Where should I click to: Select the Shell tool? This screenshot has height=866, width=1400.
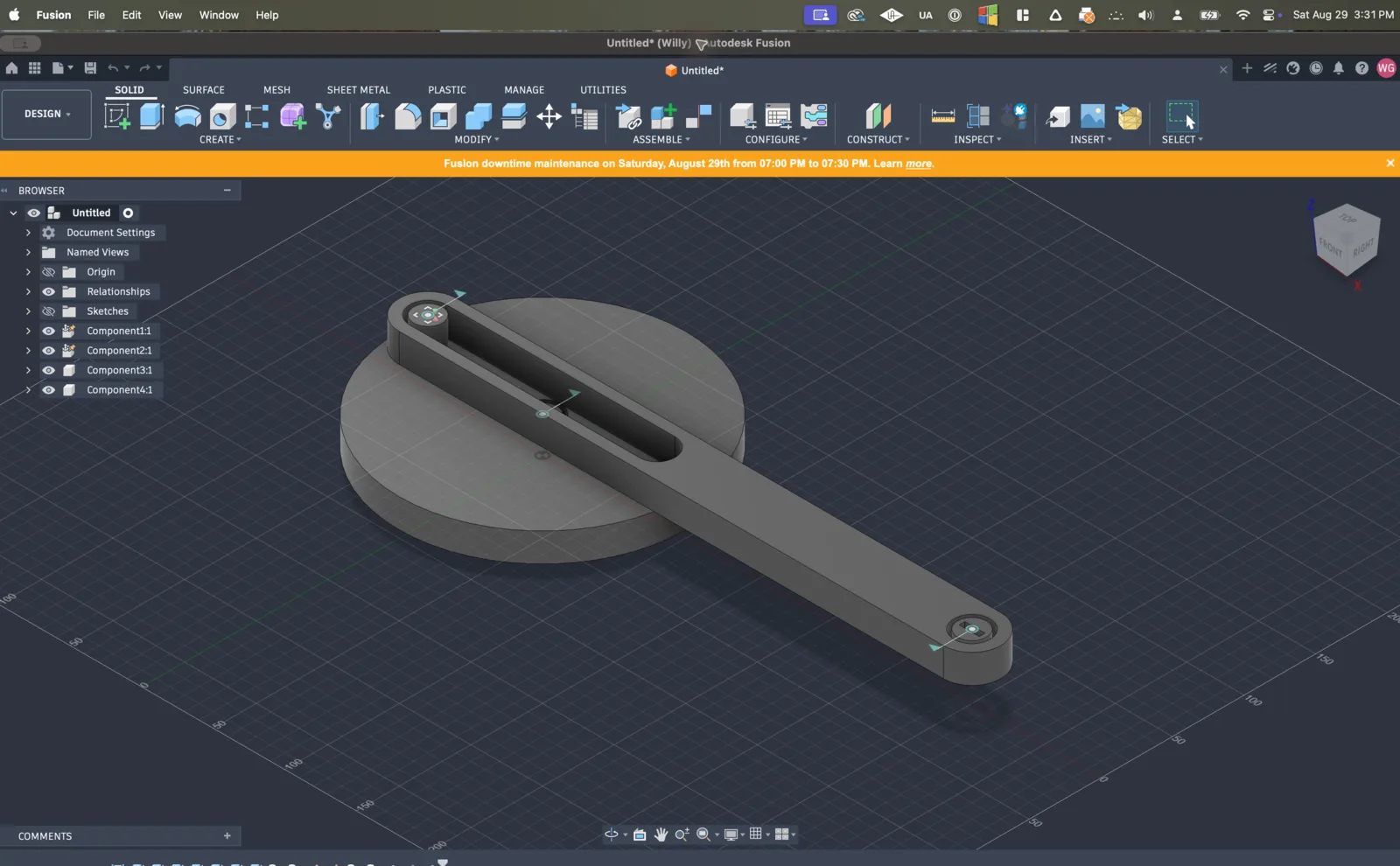click(443, 115)
